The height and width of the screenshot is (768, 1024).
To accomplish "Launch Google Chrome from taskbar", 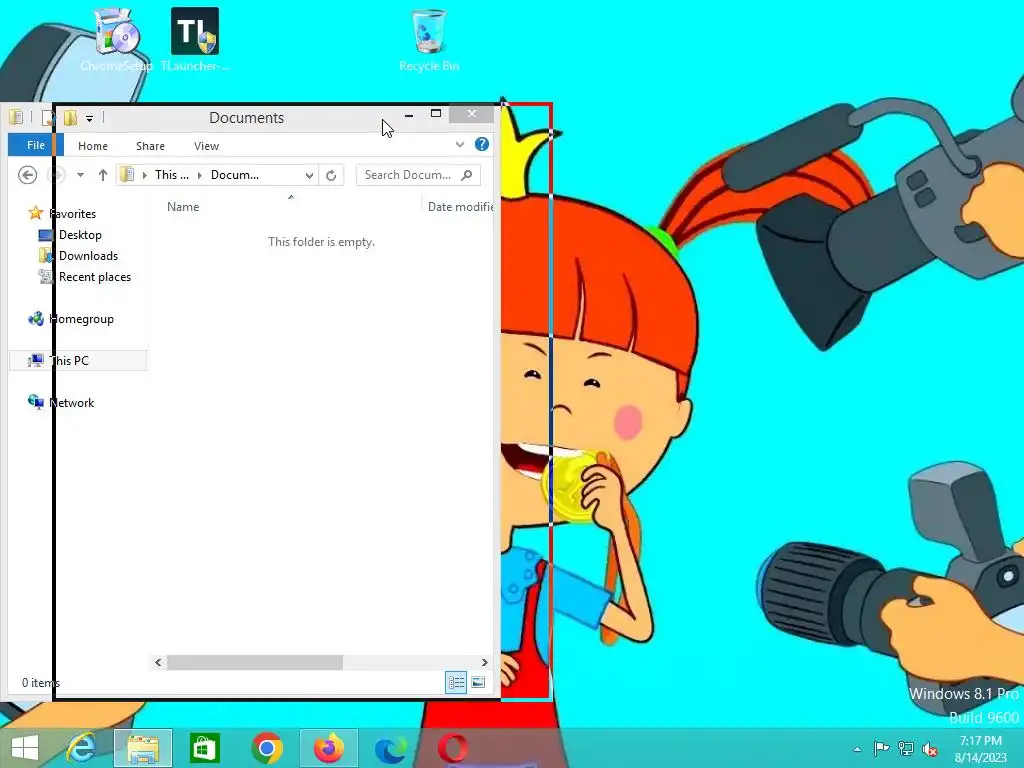I will point(266,748).
